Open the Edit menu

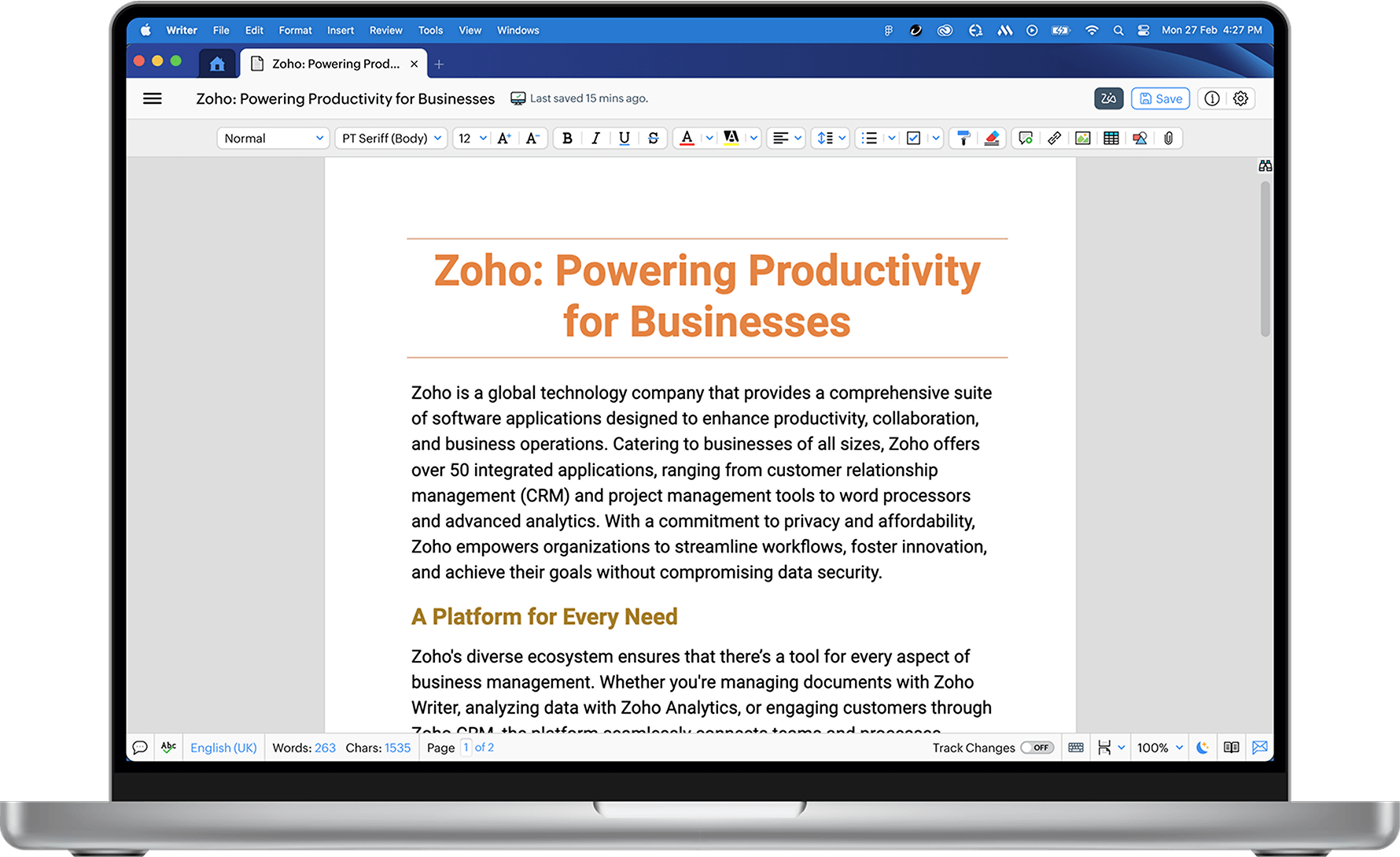pos(254,31)
